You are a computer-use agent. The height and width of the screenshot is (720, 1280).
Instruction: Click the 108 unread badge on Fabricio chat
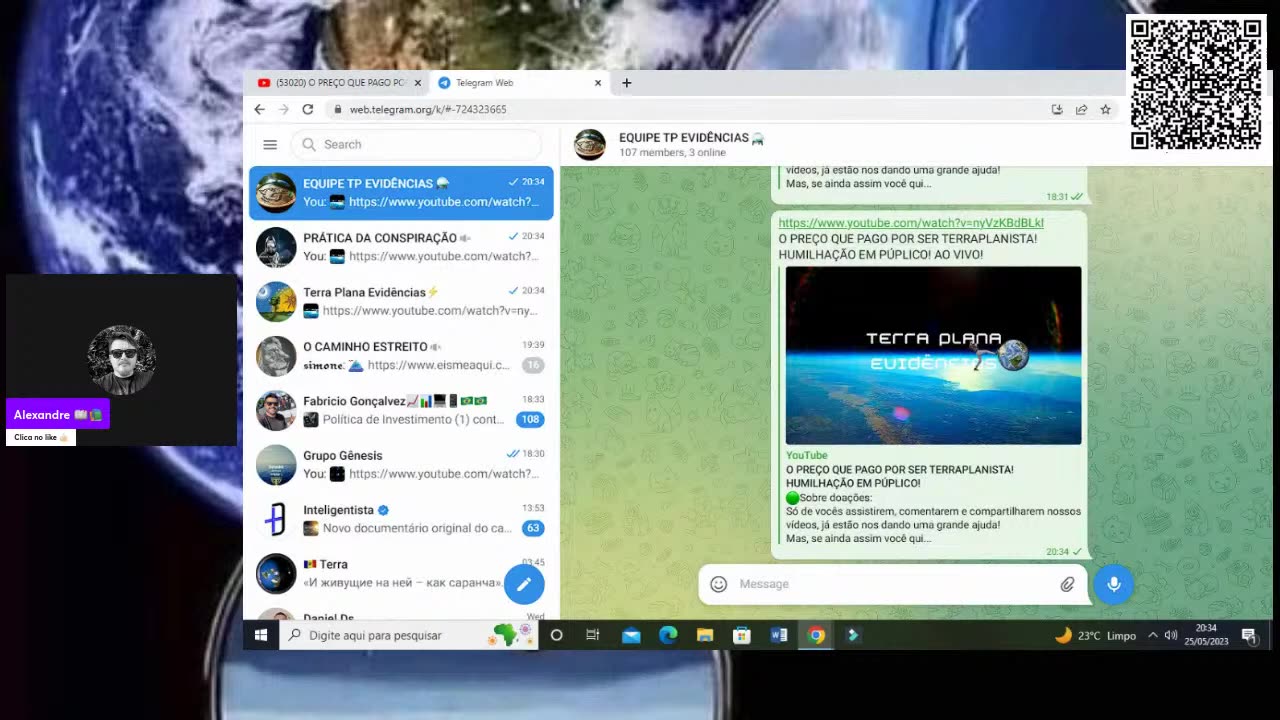pyautogui.click(x=530, y=419)
